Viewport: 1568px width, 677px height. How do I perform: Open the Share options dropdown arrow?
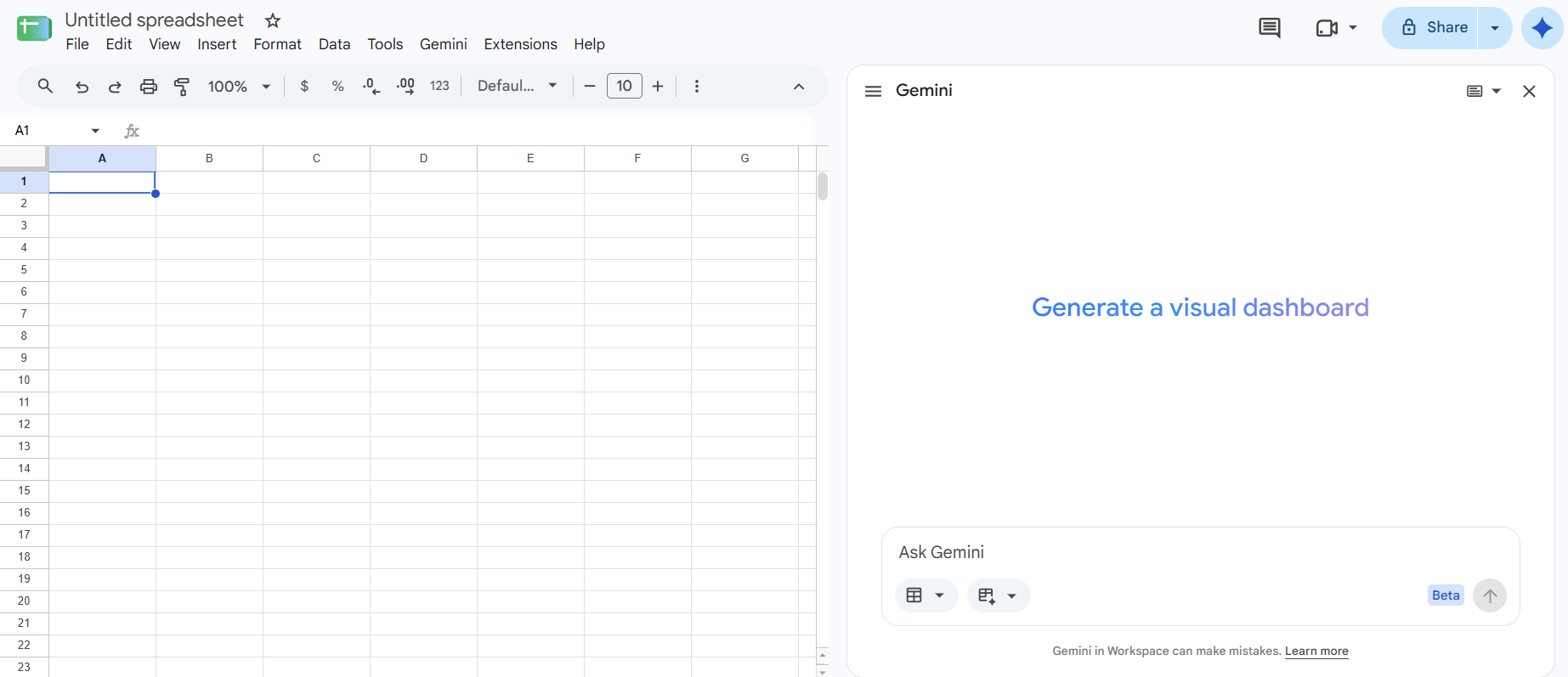coord(1495,28)
